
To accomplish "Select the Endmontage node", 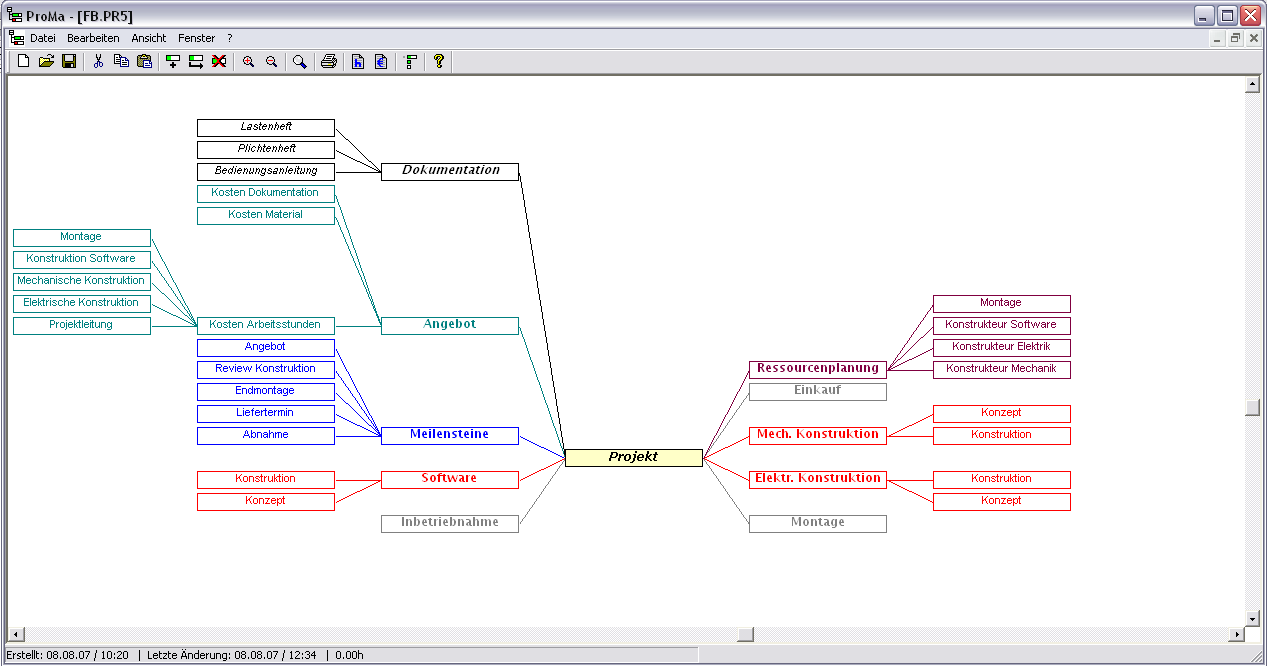I will 266,392.
